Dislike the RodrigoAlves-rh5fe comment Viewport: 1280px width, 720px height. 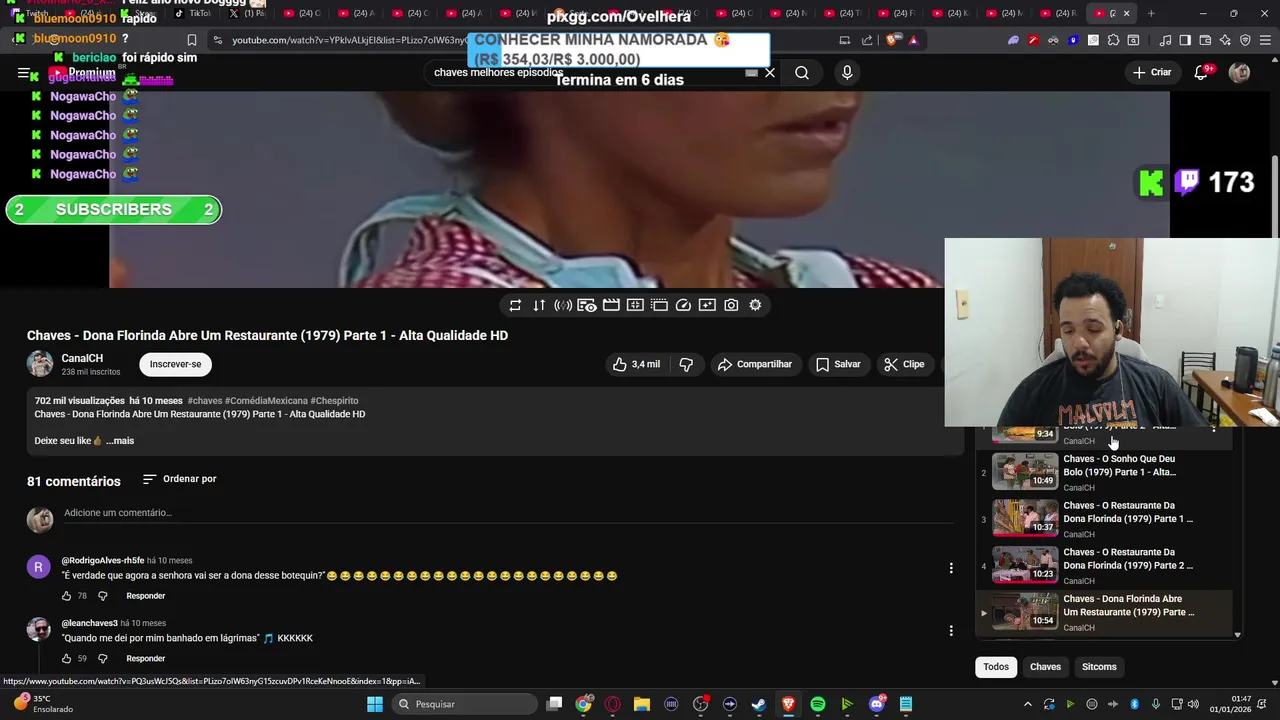[102, 596]
